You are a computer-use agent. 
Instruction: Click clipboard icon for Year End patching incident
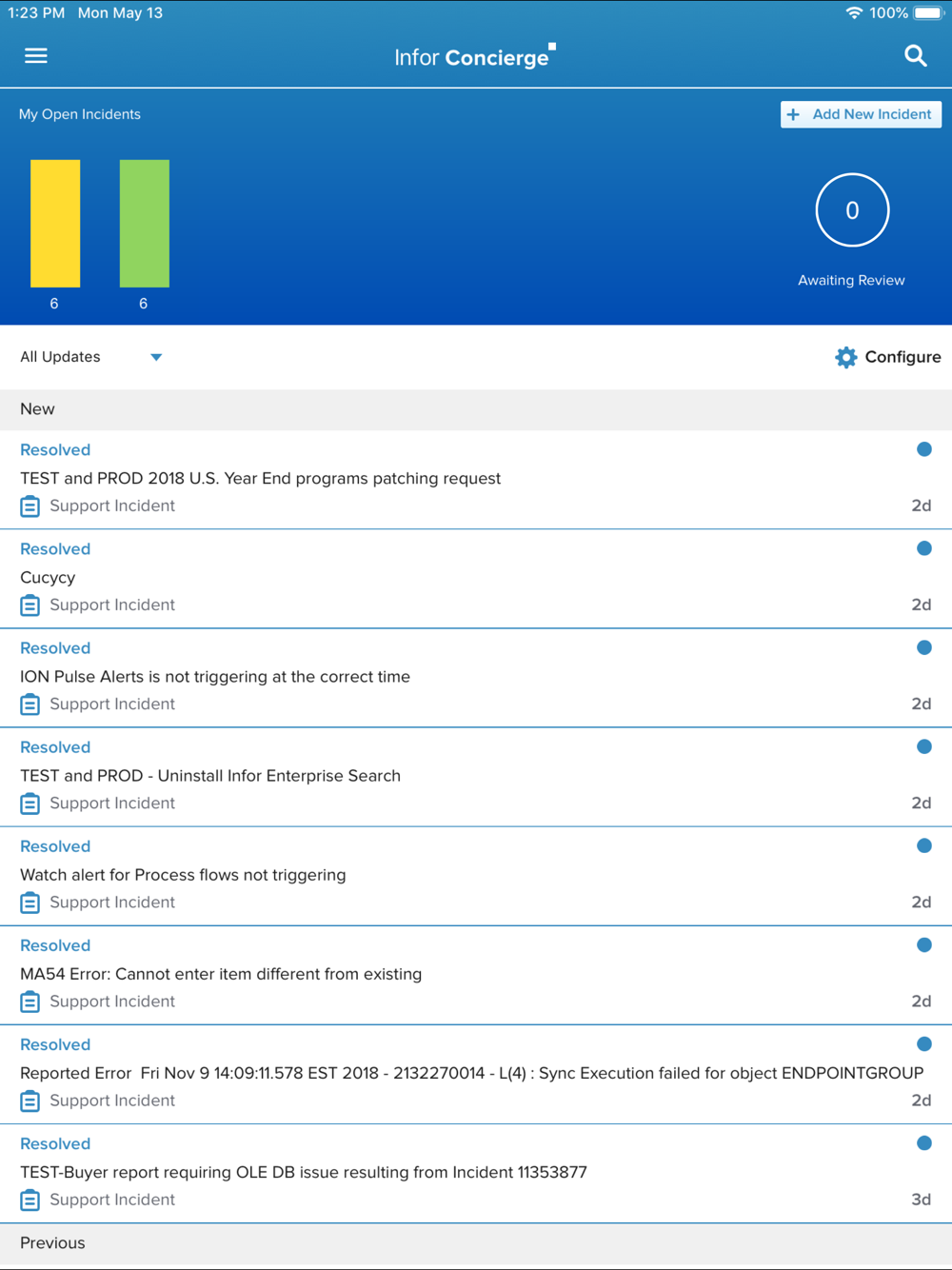click(30, 506)
